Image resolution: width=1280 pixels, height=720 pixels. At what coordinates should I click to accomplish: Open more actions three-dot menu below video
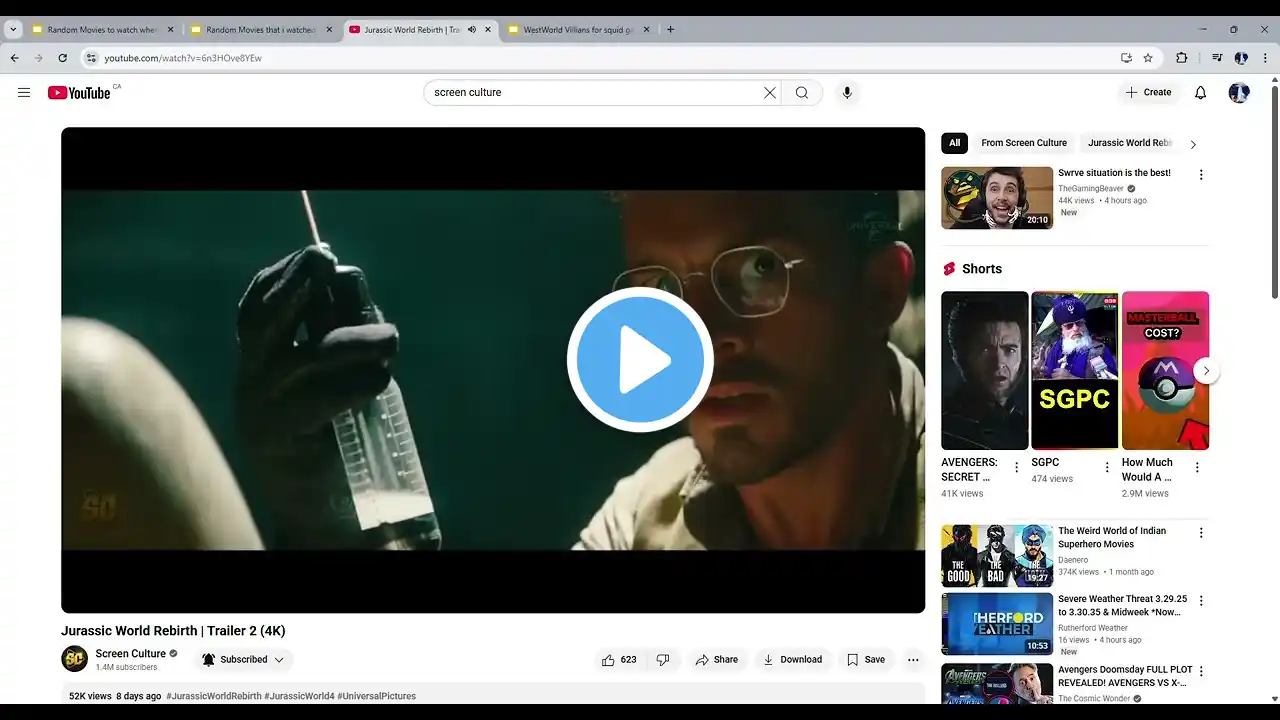pos(913,659)
